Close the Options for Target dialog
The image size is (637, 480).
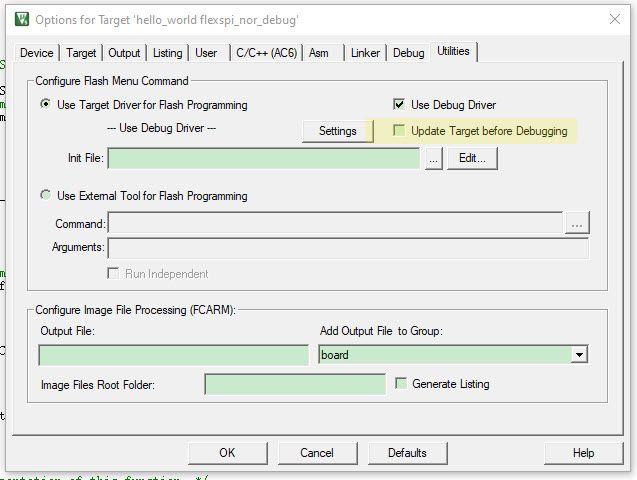pos(615,19)
